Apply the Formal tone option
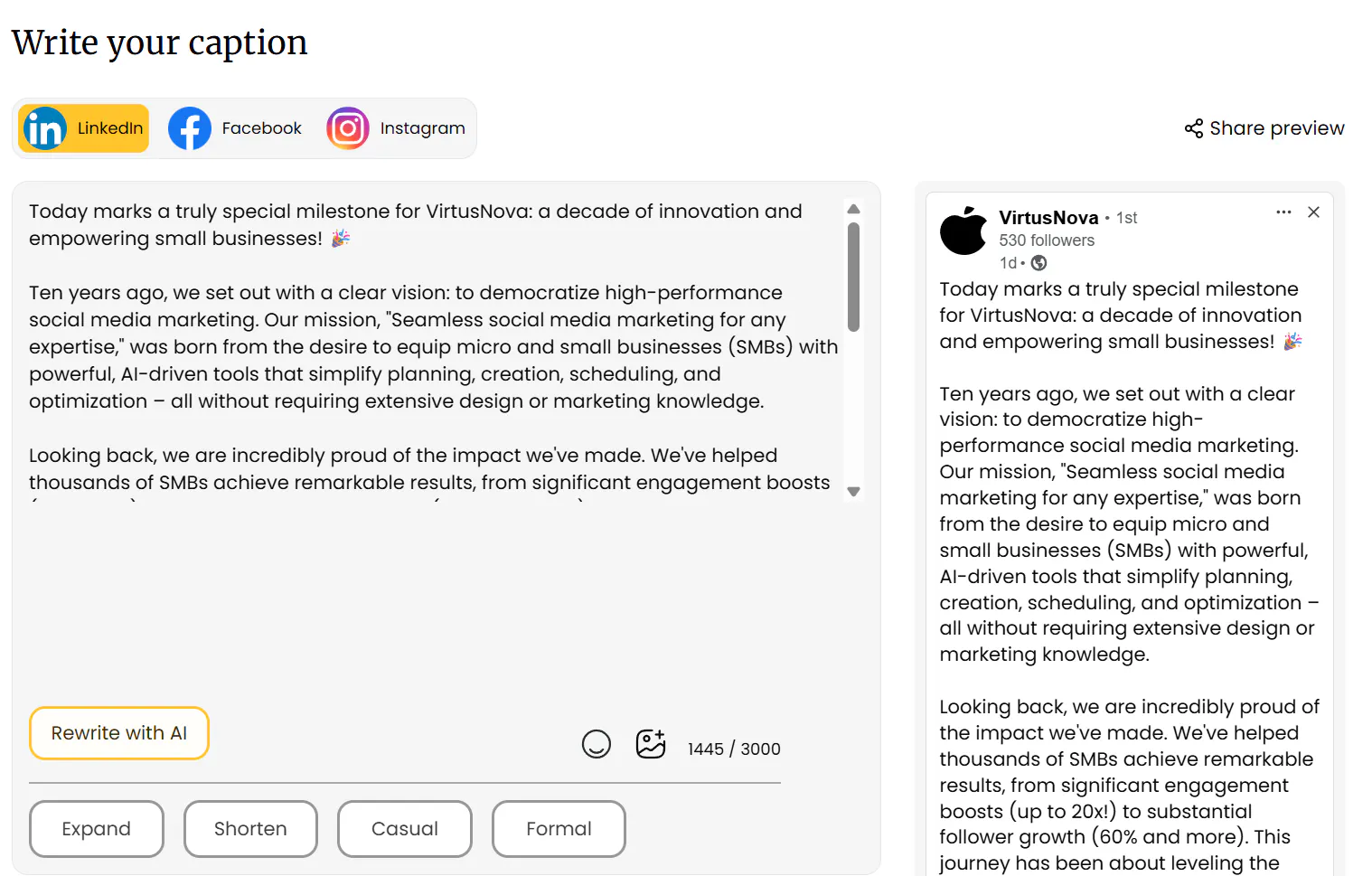Screen dimensions: 1372x876 click(559, 829)
